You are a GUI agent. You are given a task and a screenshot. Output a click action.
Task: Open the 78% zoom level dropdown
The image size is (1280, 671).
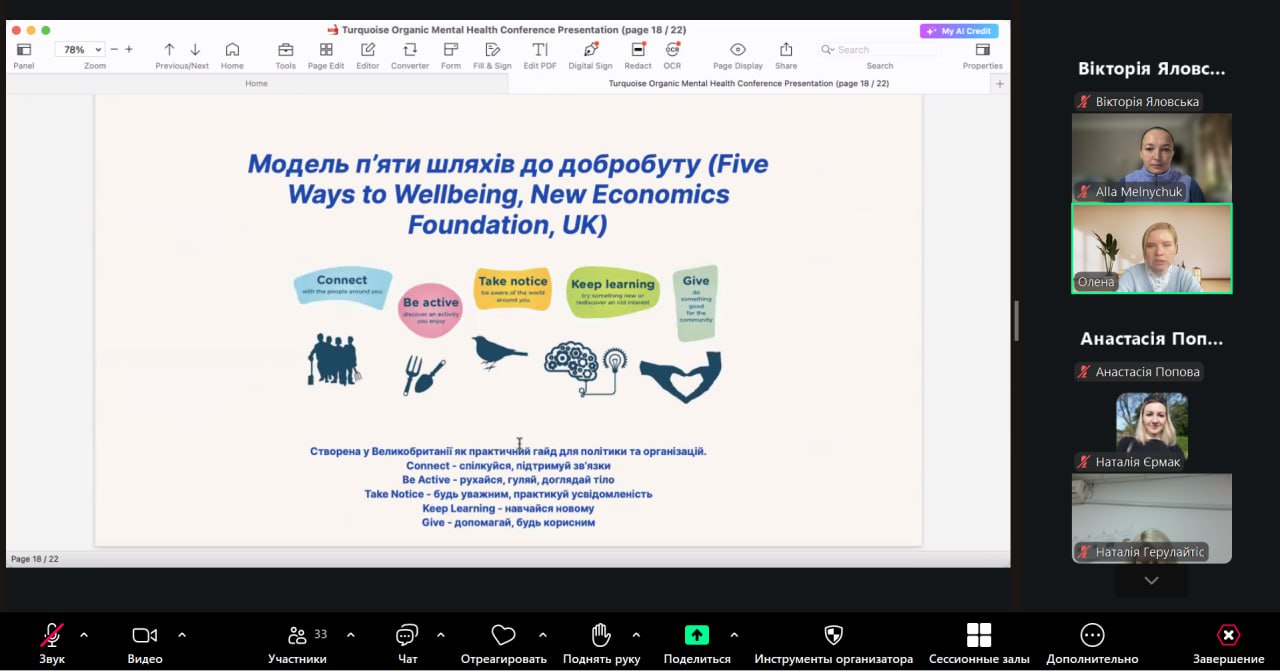click(80, 49)
